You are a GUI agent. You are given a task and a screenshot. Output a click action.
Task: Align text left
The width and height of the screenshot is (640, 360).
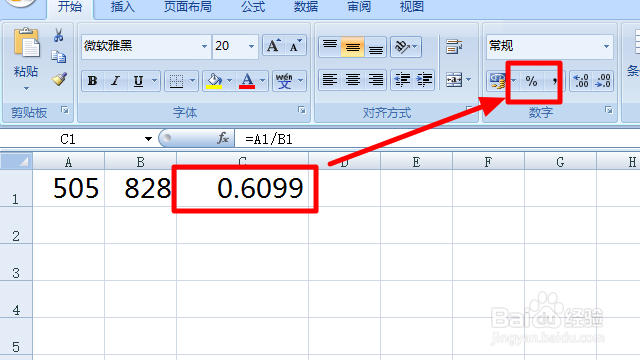pos(330,80)
